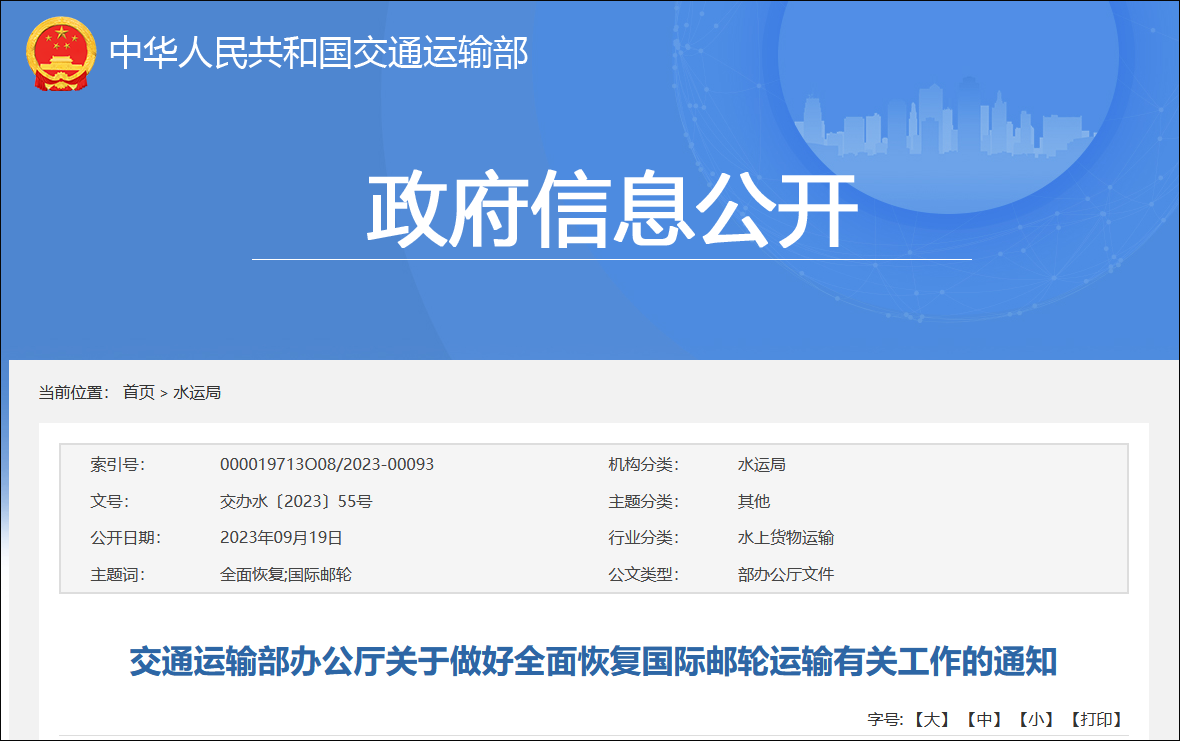Click the 行业分类 value 水上货物运输
1180x741 pixels.
click(x=786, y=538)
